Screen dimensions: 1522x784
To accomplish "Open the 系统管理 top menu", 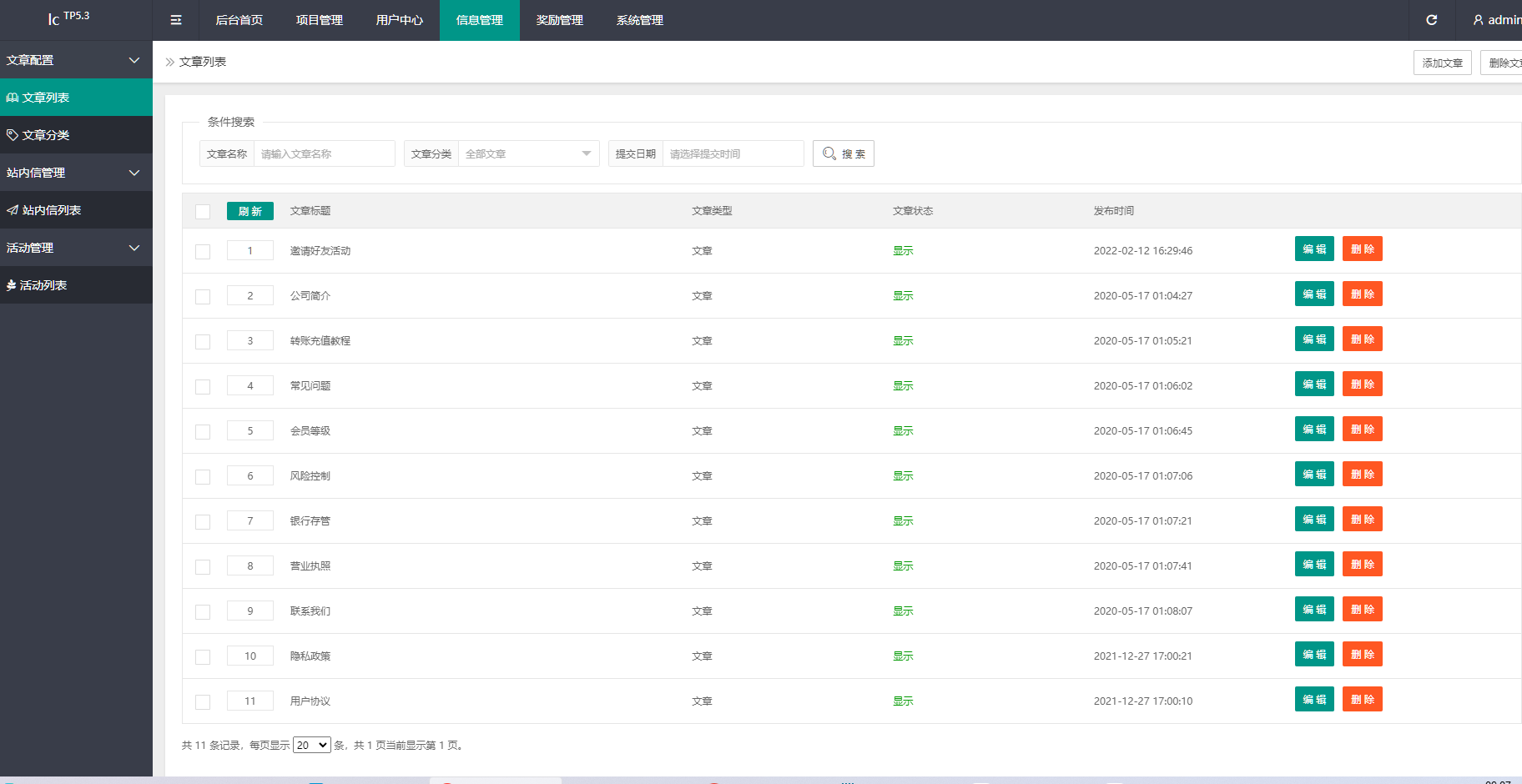I will pyautogui.click(x=639, y=20).
